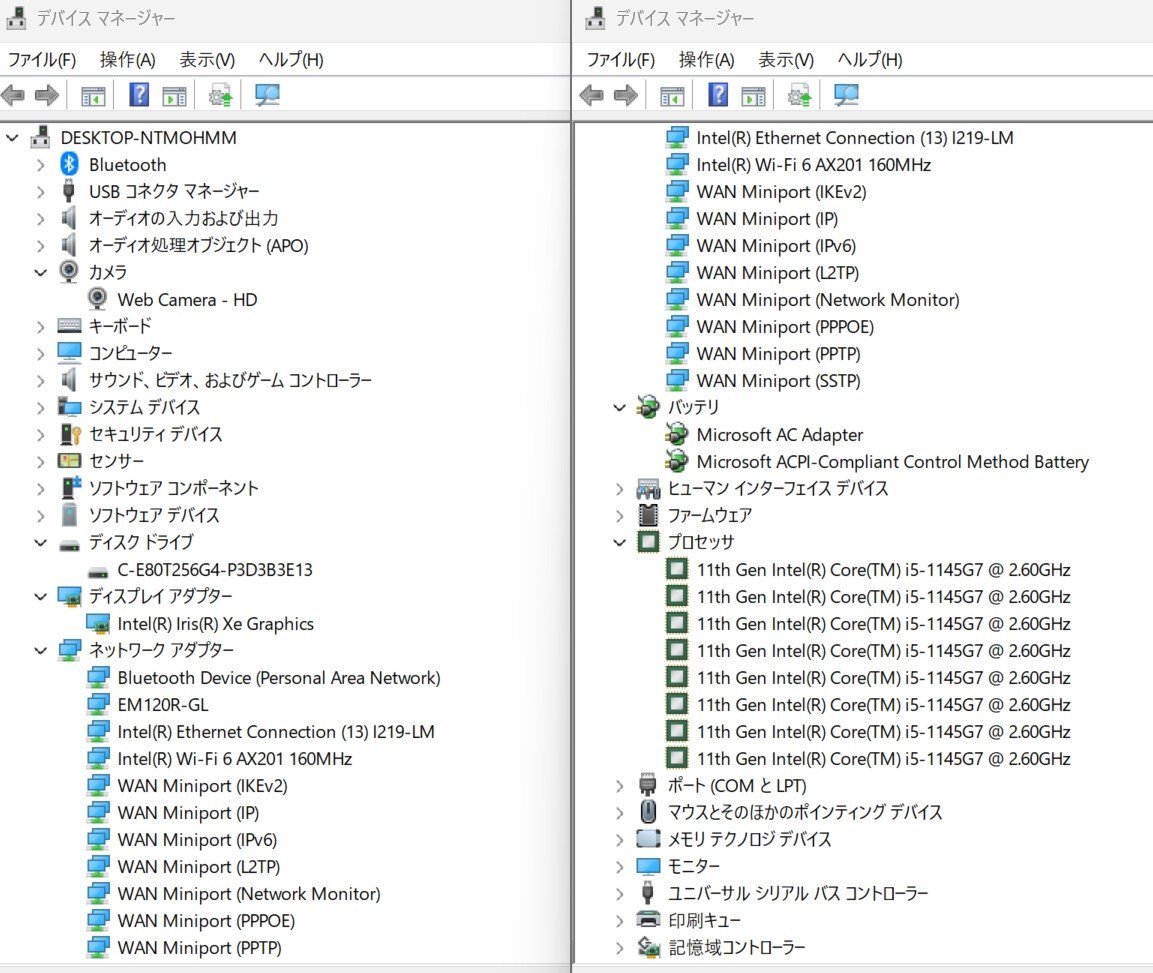
Task: Collapse the ネットワーク アダプター category
Action: tap(40, 651)
